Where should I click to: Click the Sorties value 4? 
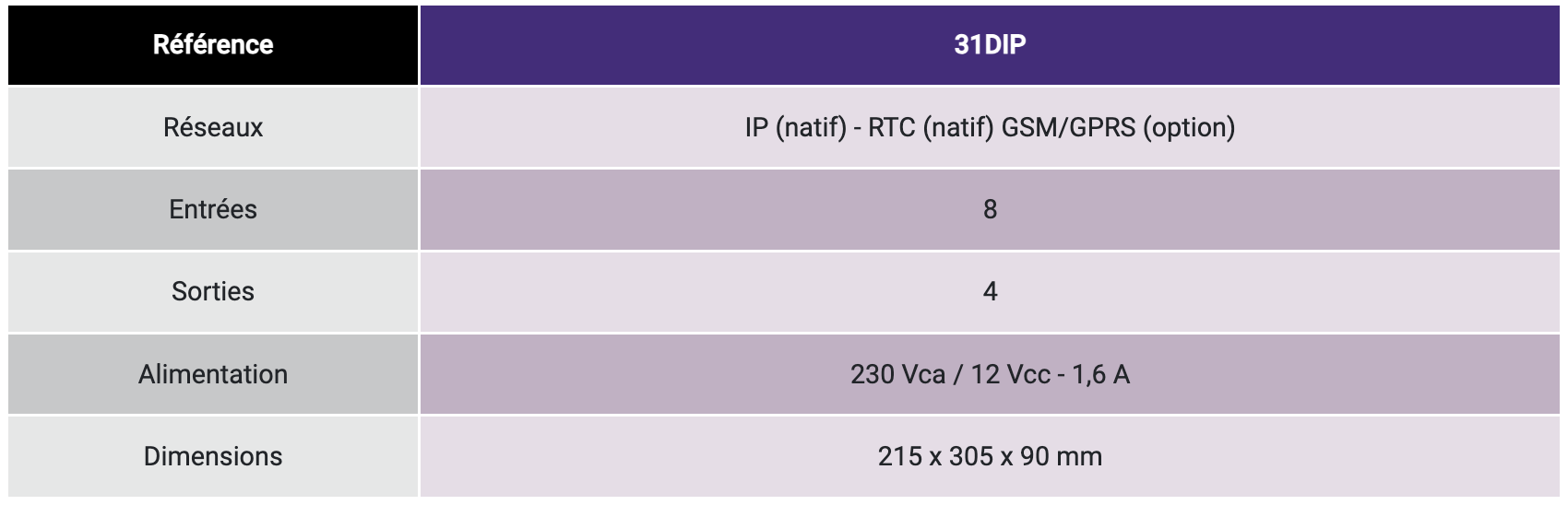pyautogui.click(x=990, y=291)
